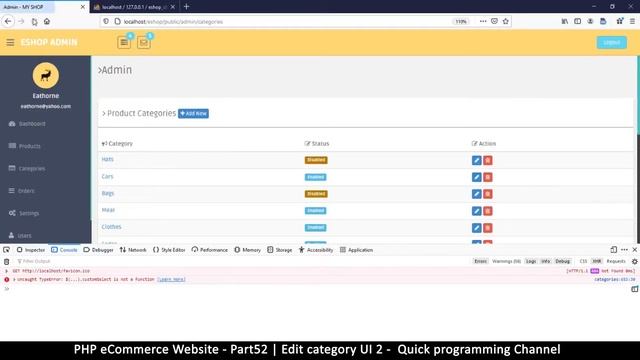Show Firefox sidebars
Viewport: 640px width, 360px height.
[578, 21]
